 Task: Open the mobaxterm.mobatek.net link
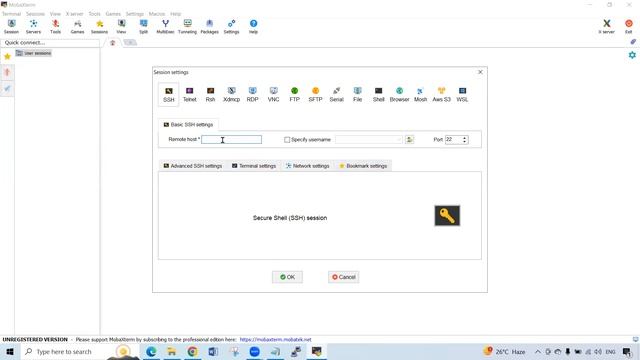click(x=276, y=340)
